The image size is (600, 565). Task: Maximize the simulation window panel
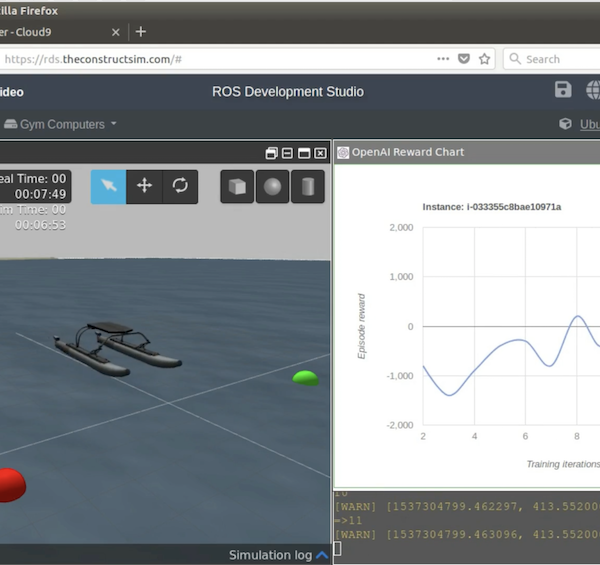(304, 153)
